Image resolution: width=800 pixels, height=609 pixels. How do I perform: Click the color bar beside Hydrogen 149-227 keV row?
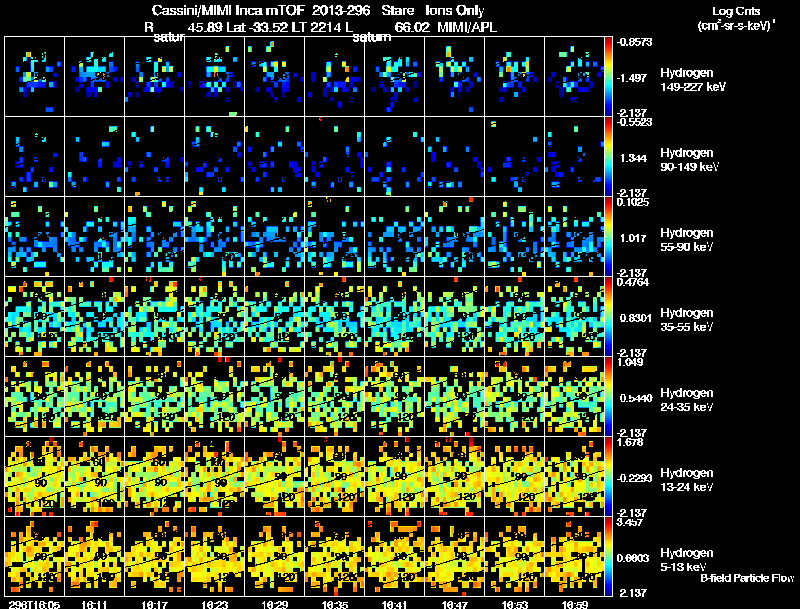click(x=608, y=76)
